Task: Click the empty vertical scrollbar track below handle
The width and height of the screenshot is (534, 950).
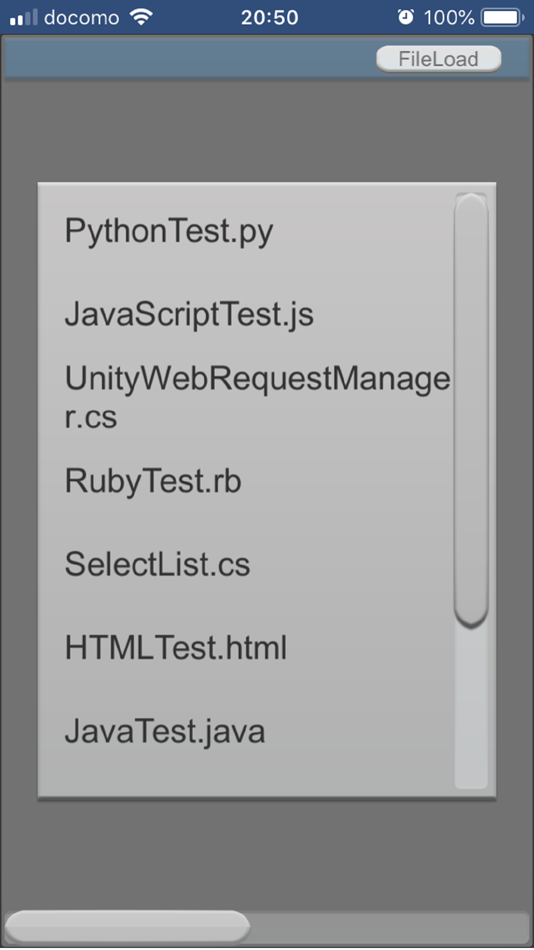Action: coord(471,709)
